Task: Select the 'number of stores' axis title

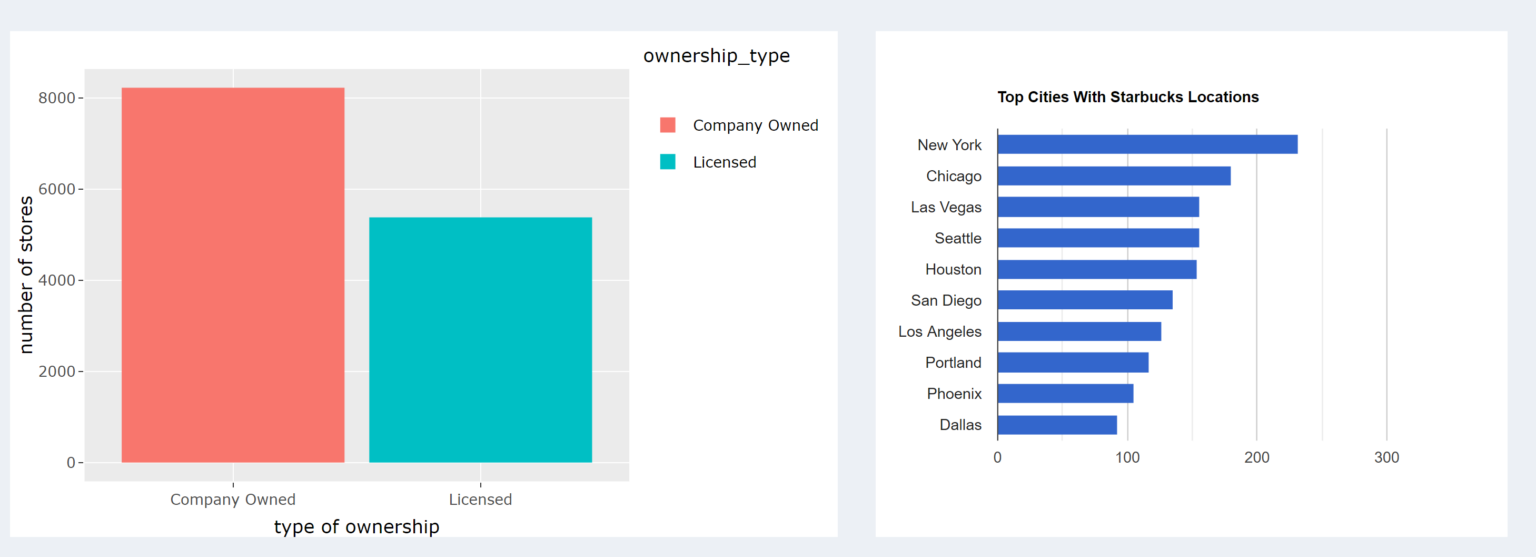Action: (x=27, y=275)
